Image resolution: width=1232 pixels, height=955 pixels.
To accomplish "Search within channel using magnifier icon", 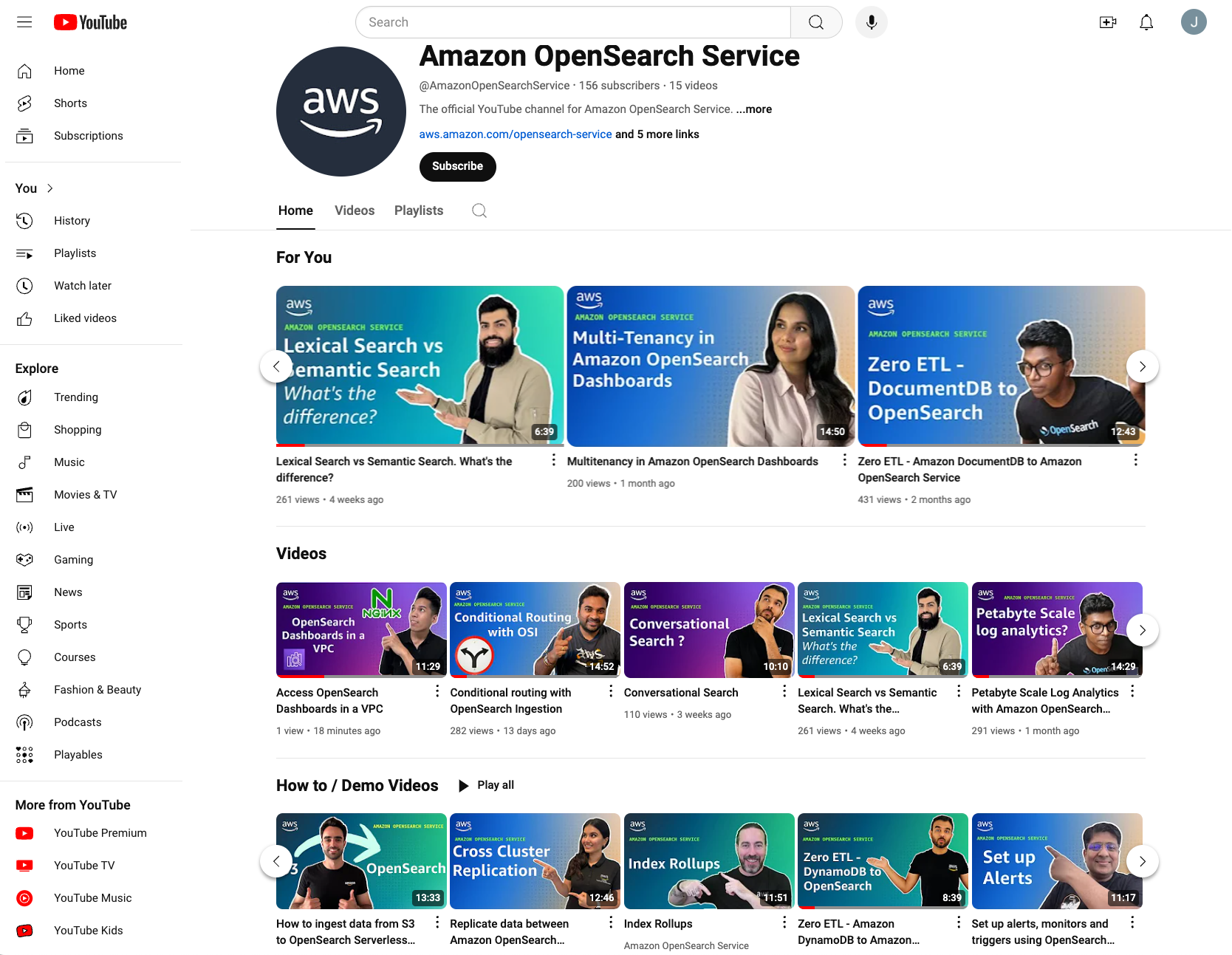I will pyautogui.click(x=479, y=210).
